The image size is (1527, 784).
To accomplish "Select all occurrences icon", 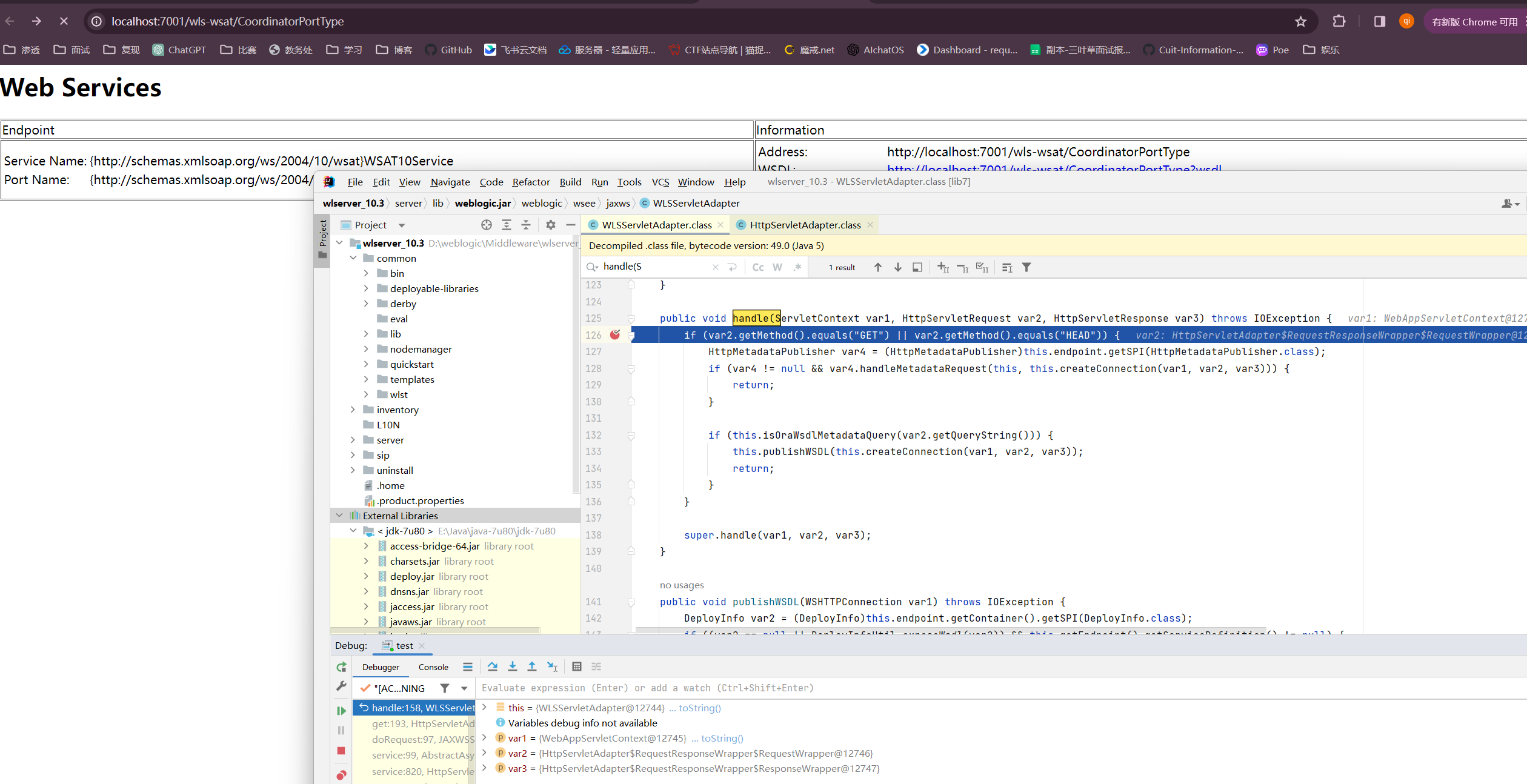I will pyautogui.click(x=982, y=267).
